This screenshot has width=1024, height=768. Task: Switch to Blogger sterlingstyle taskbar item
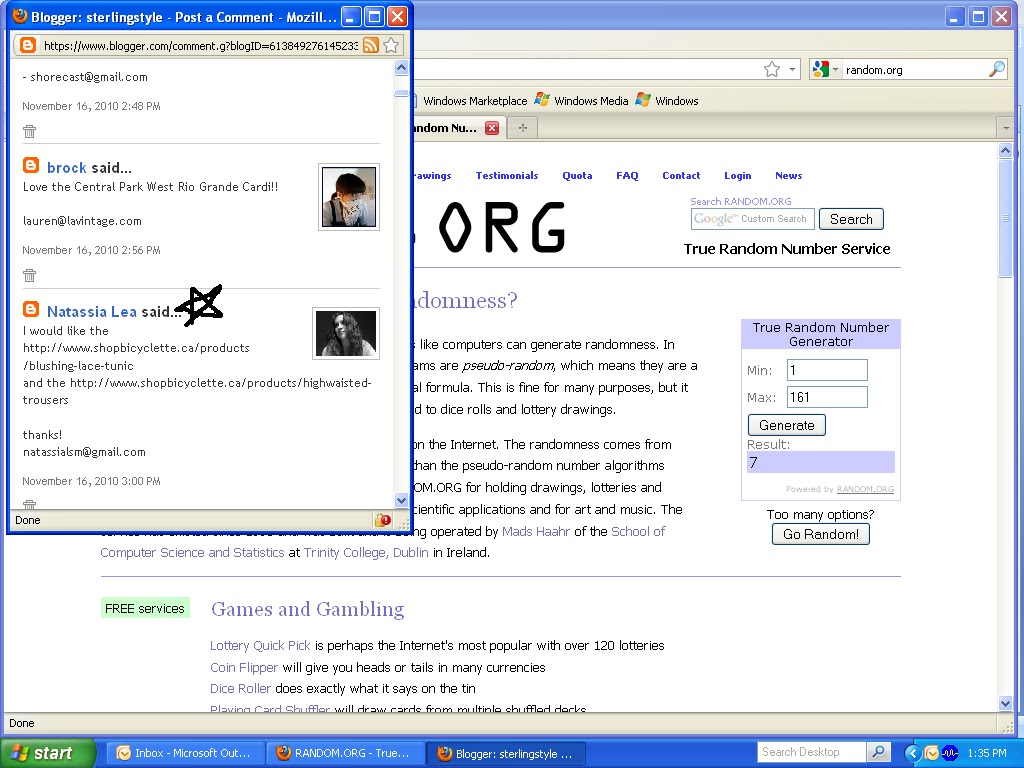pos(505,754)
